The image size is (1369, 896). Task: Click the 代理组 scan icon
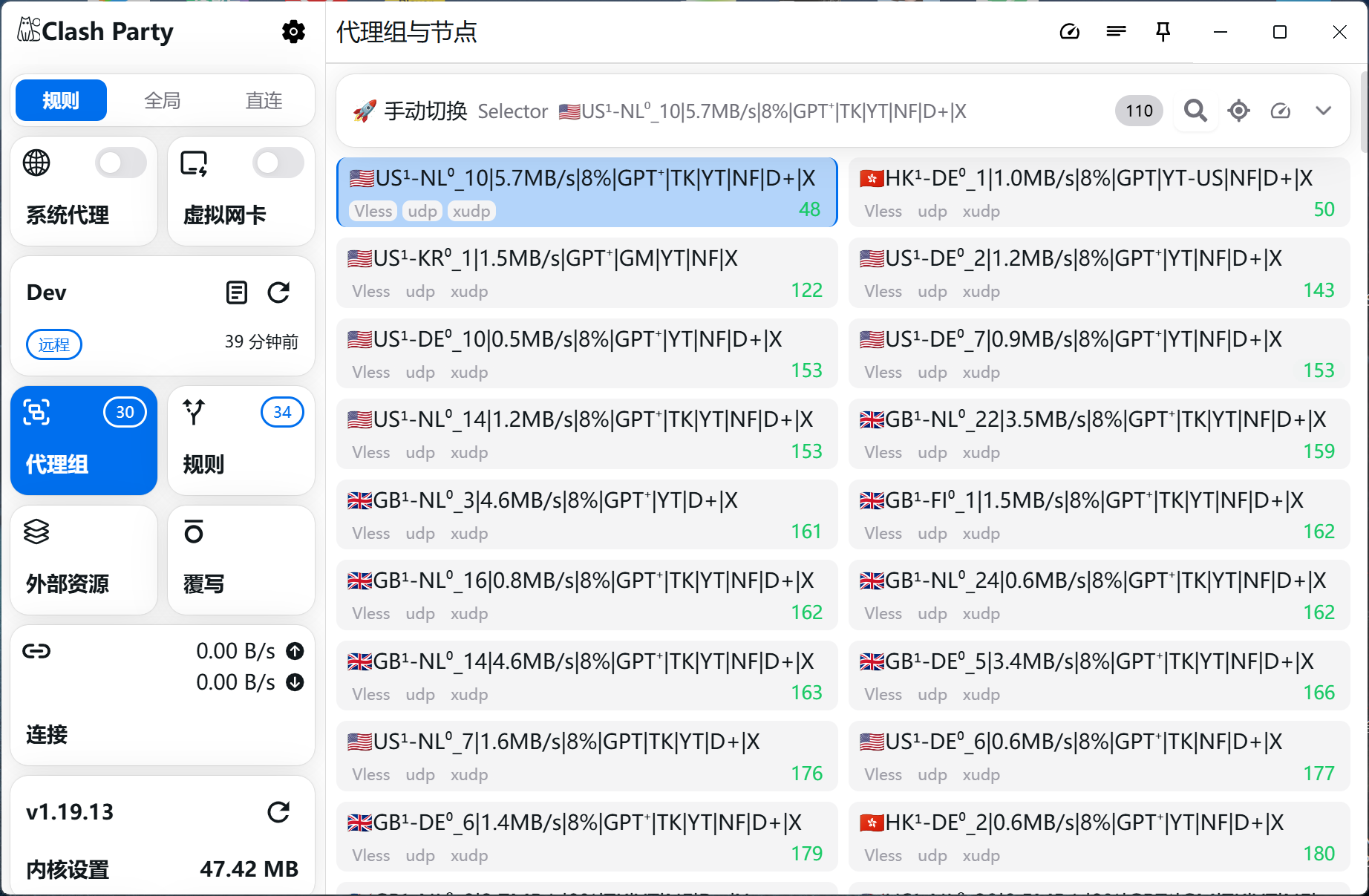coord(36,412)
